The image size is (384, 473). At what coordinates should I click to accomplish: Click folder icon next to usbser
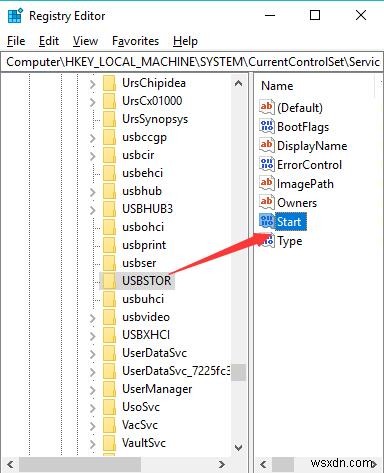click(109, 263)
